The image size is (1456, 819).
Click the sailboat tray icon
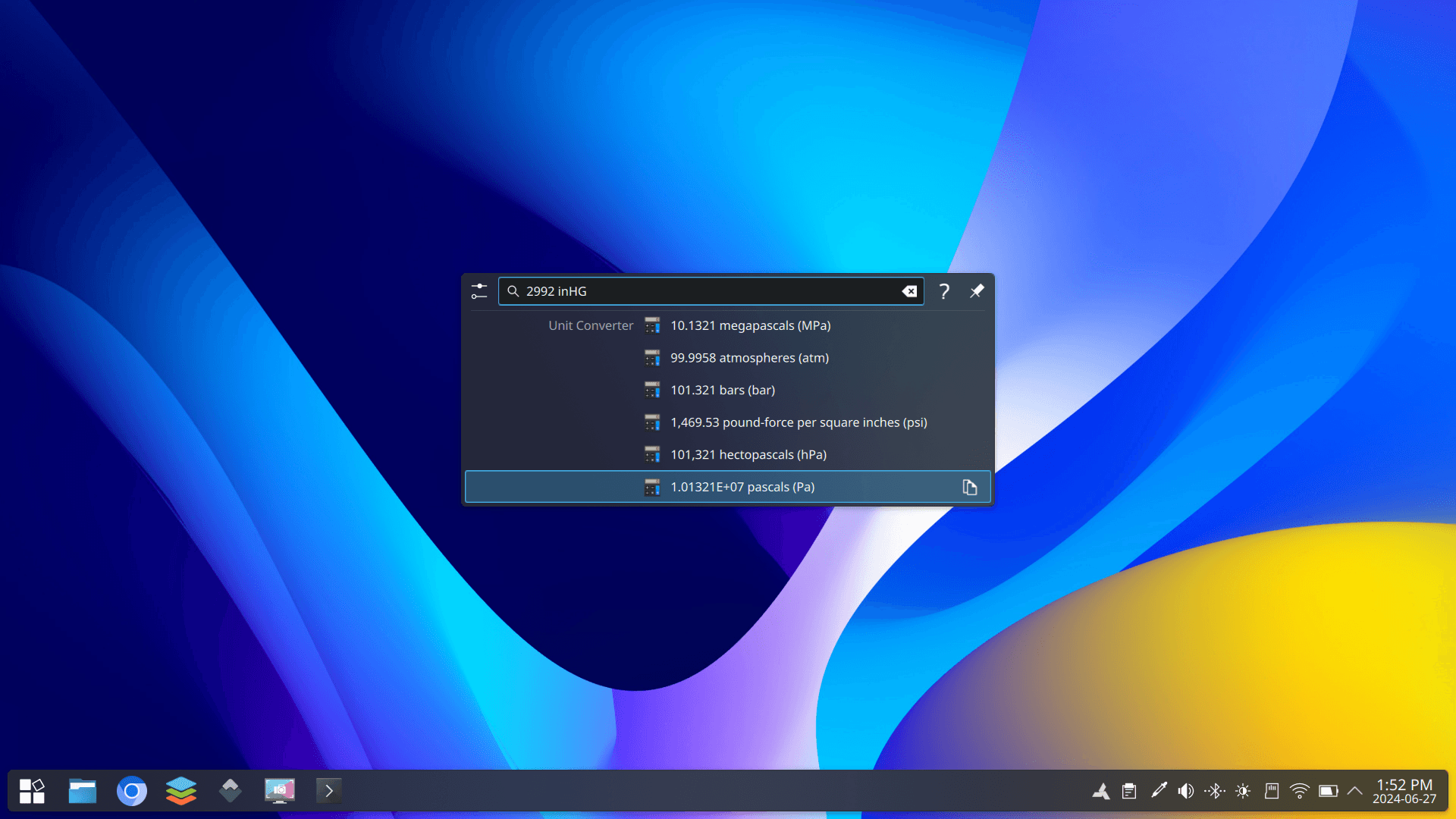click(1101, 791)
